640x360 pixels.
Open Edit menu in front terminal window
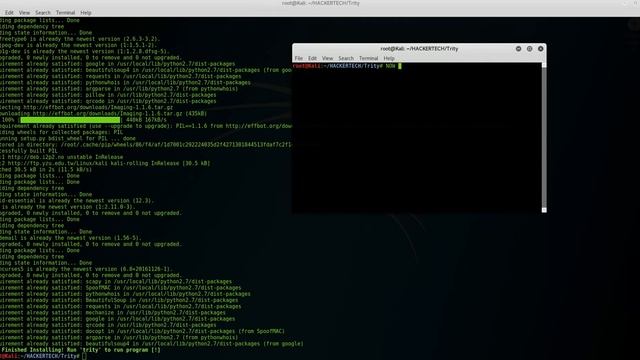312,58
